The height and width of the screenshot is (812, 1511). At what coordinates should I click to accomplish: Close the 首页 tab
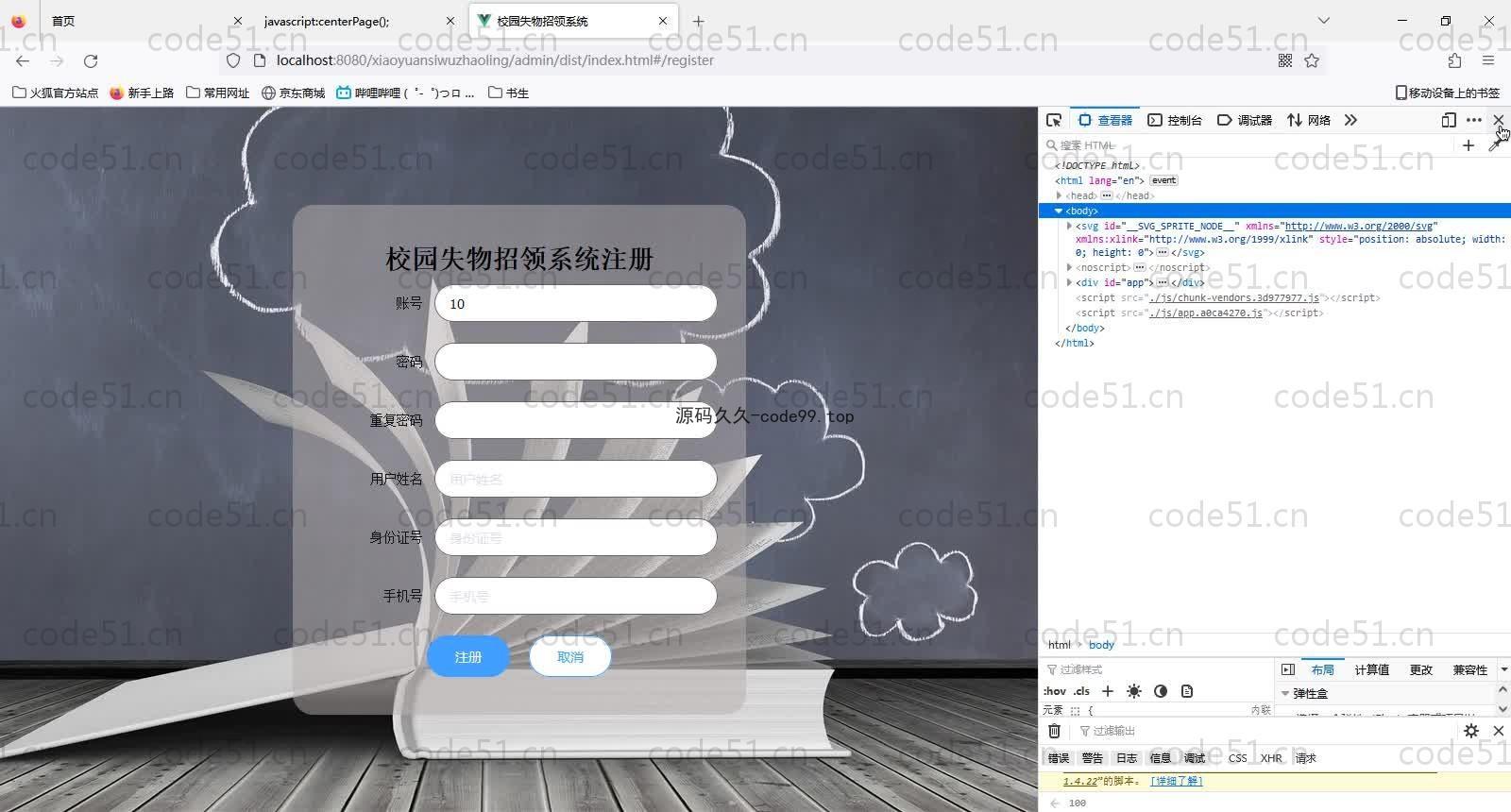click(238, 21)
